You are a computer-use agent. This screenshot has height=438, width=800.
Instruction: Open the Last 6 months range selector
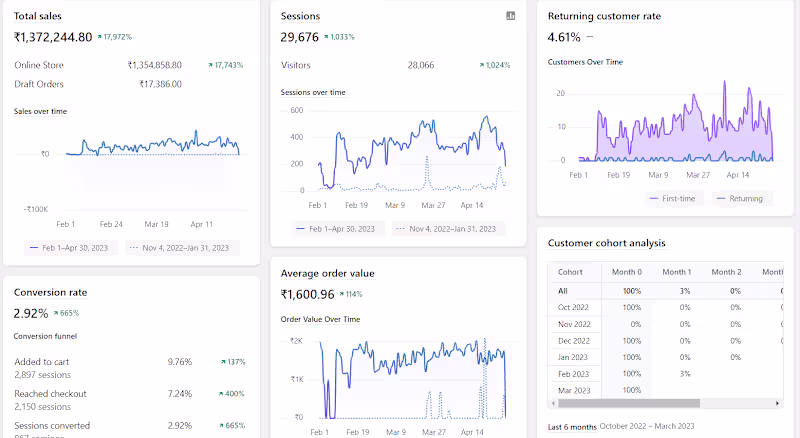coord(572,428)
